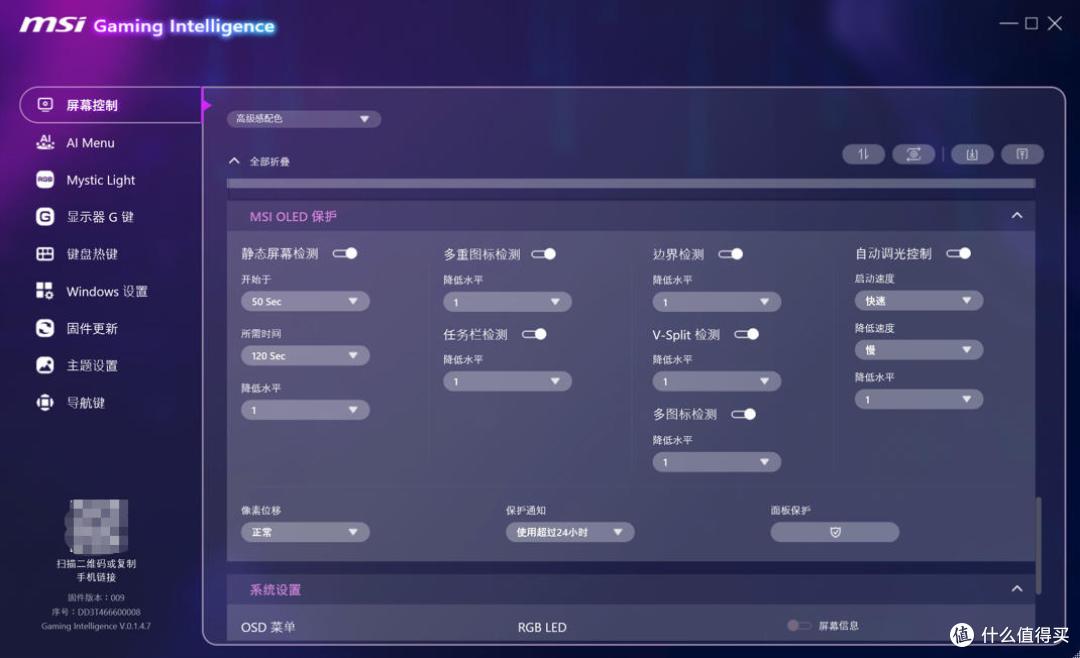This screenshot has width=1080, height=658.
Task: Click the shield 面板保护 button
Action: tap(835, 532)
